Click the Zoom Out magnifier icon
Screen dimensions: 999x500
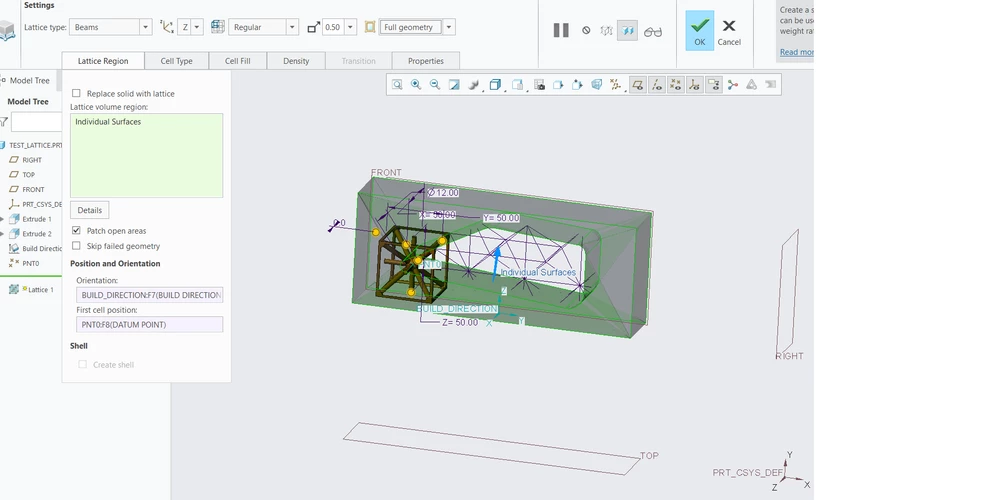click(435, 85)
